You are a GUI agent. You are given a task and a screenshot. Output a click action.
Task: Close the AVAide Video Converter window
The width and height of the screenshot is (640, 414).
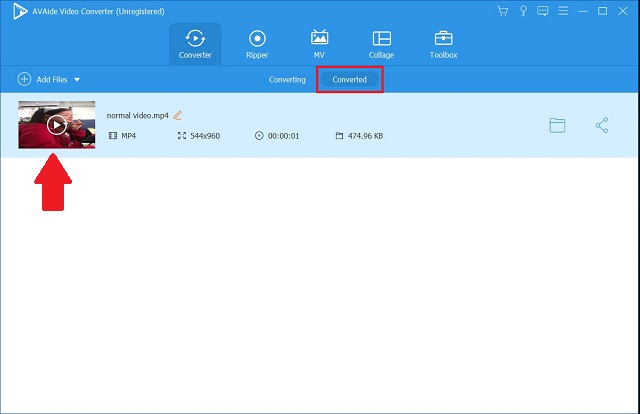coord(622,11)
